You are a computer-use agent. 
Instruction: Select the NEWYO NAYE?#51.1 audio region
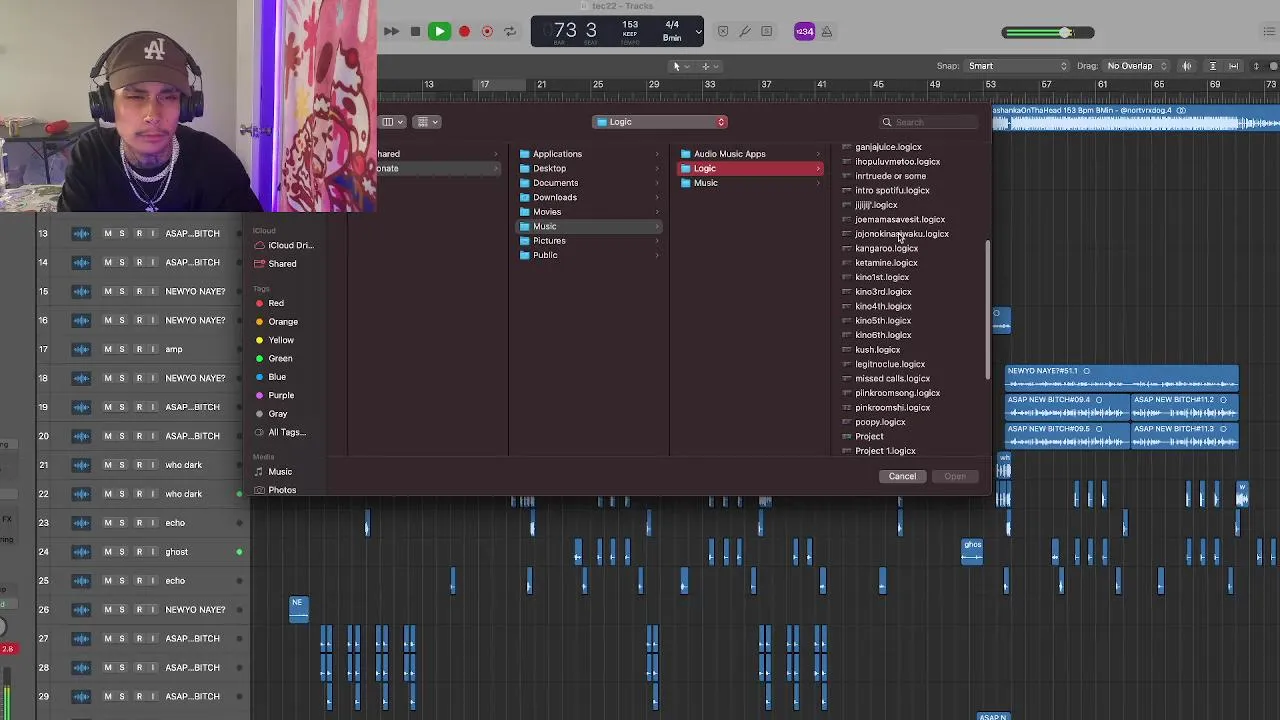[x=1122, y=379]
